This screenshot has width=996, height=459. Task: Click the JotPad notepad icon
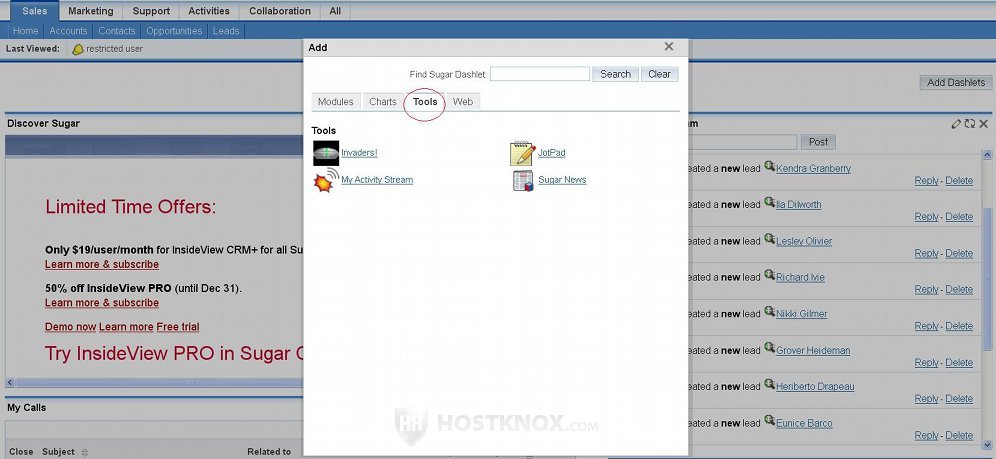point(522,153)
